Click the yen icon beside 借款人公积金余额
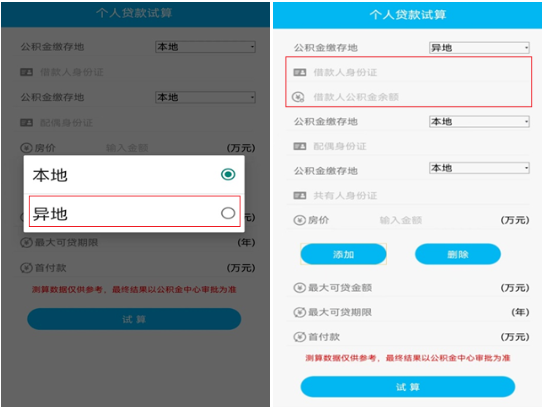Screen dimensions: 542x408 pos(298,97)
